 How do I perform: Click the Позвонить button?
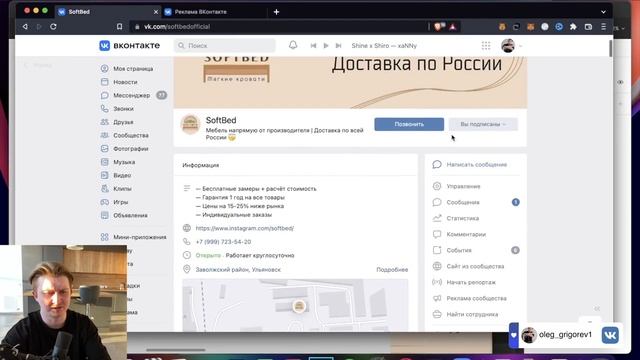click(x=409, y=124)
